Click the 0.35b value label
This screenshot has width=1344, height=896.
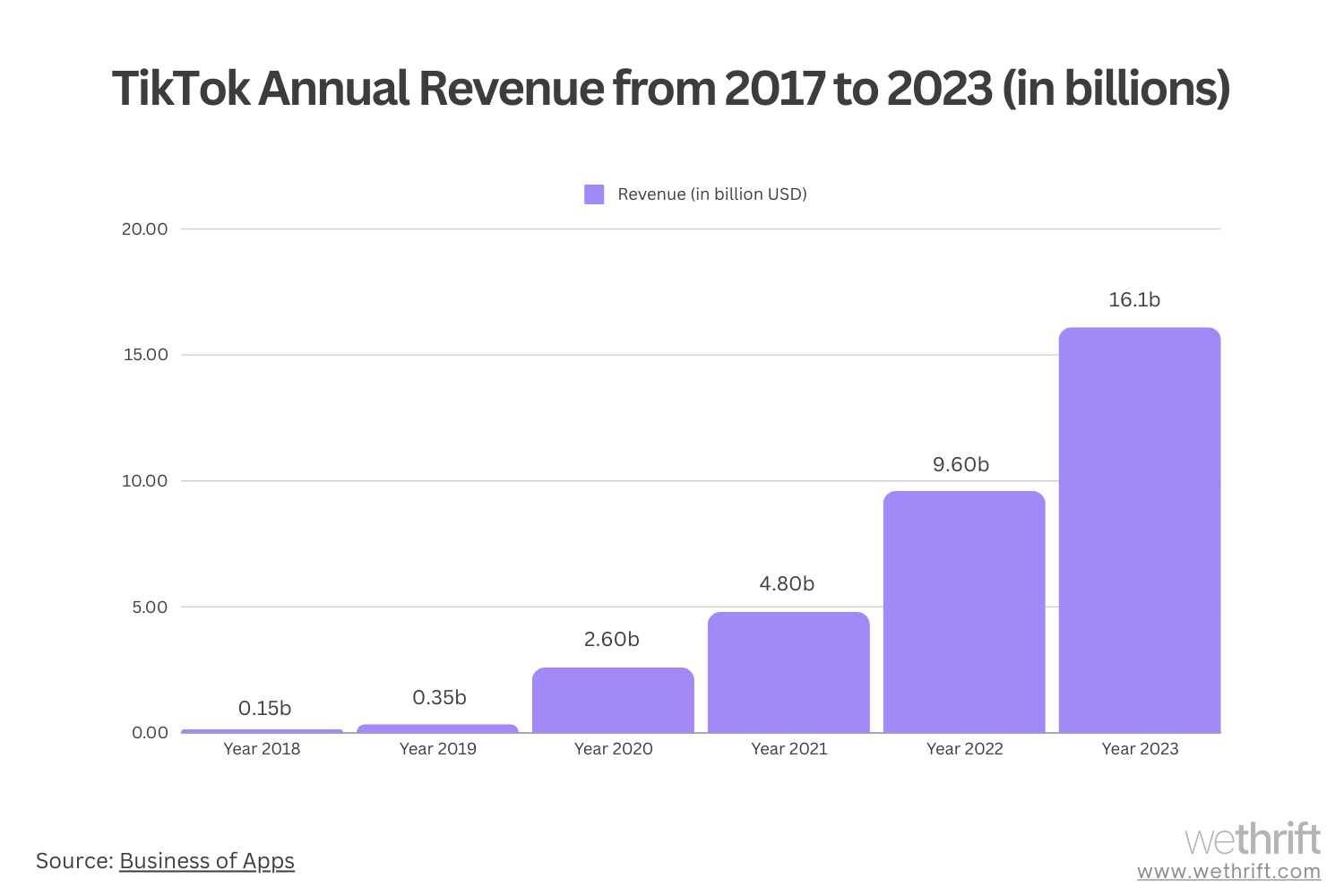(x=439, y=698)
